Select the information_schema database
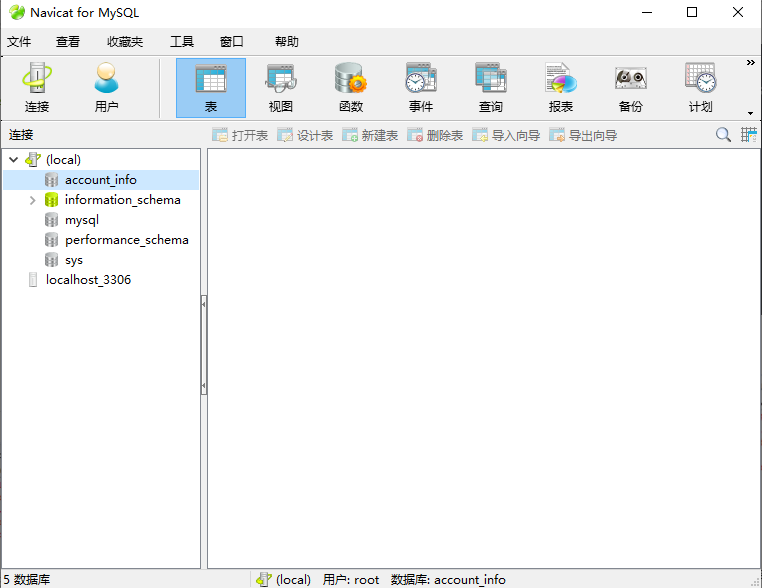The height and width of the screenshot is (588, 762). pyautogui.click(x=122, y=200)
